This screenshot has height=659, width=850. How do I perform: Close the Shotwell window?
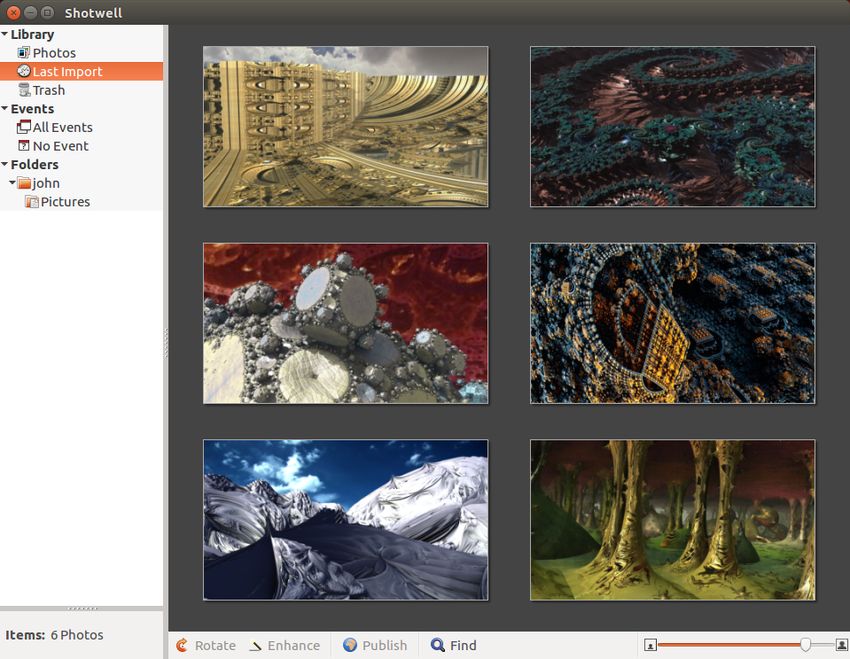[14, 12]
